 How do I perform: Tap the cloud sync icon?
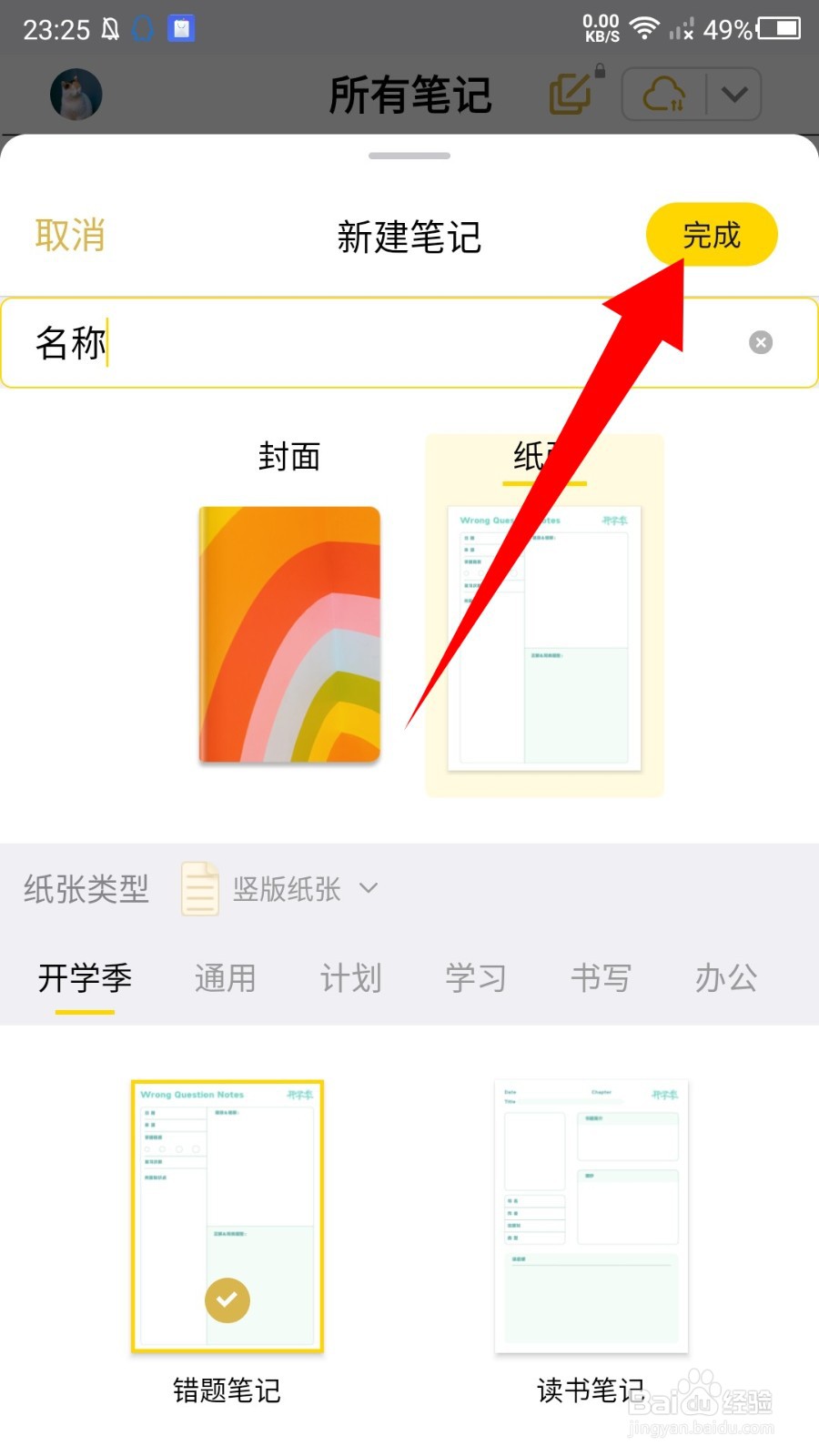click(x=664, y=95)
